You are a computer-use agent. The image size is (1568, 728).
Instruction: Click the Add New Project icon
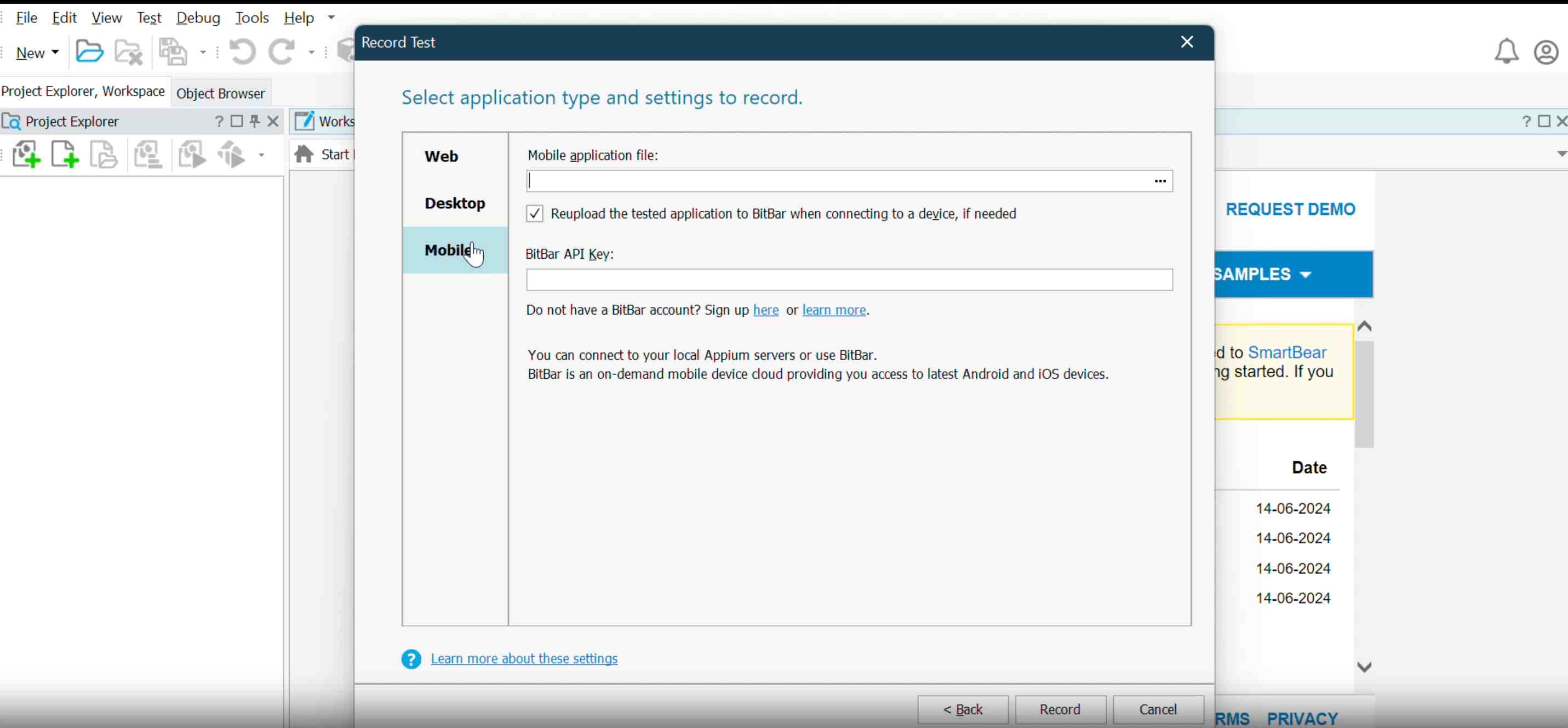click(26, 155)
